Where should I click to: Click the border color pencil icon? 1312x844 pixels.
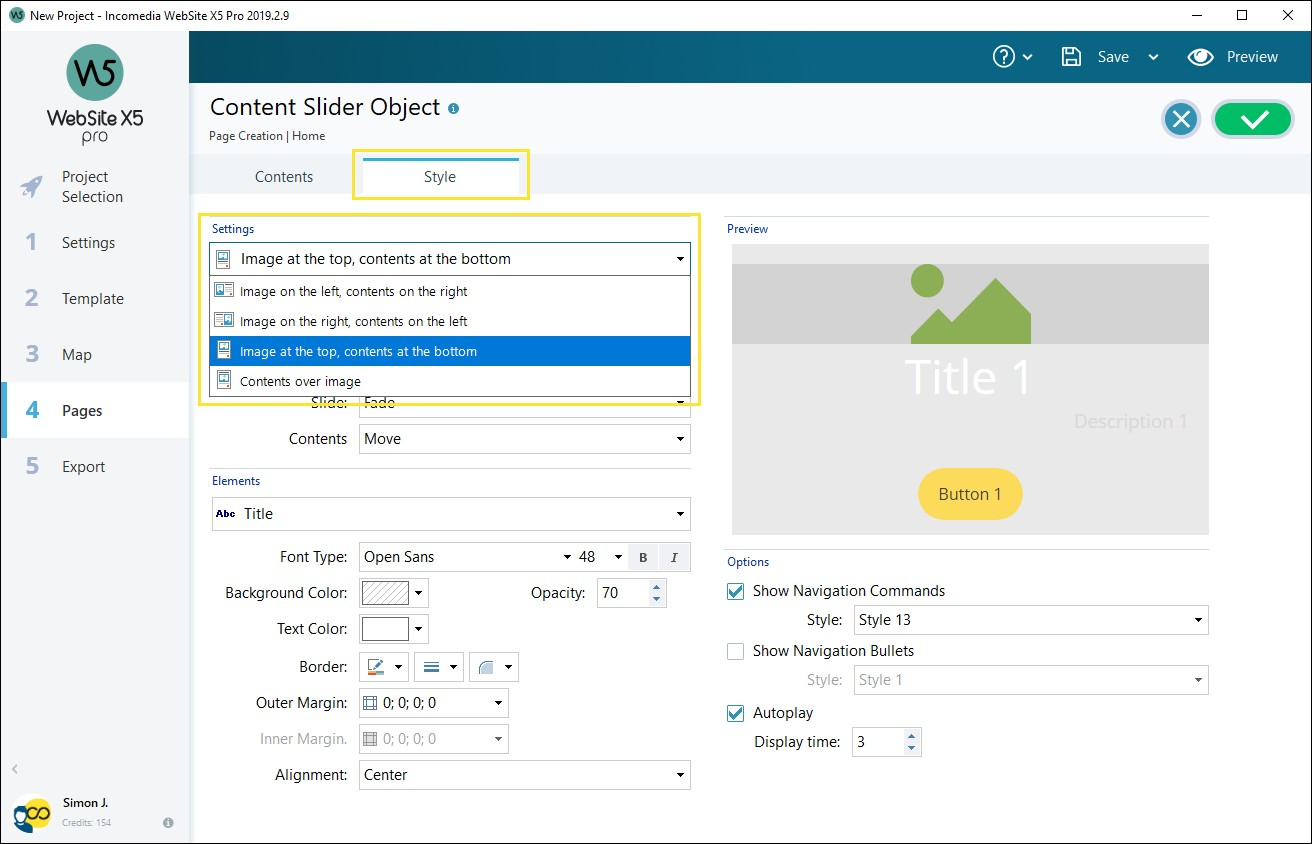(x=377, y=666)
